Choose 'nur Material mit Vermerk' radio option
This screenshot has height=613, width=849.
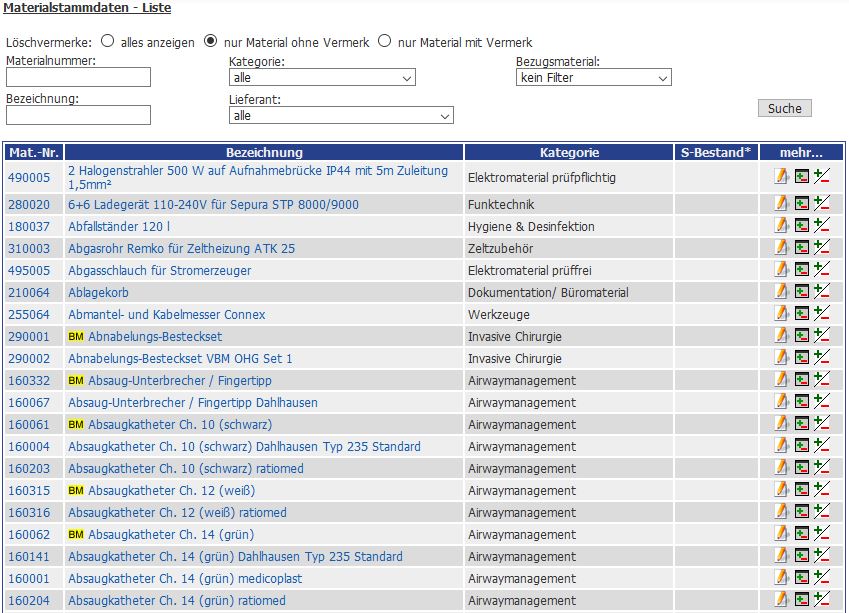pos(384,42)
